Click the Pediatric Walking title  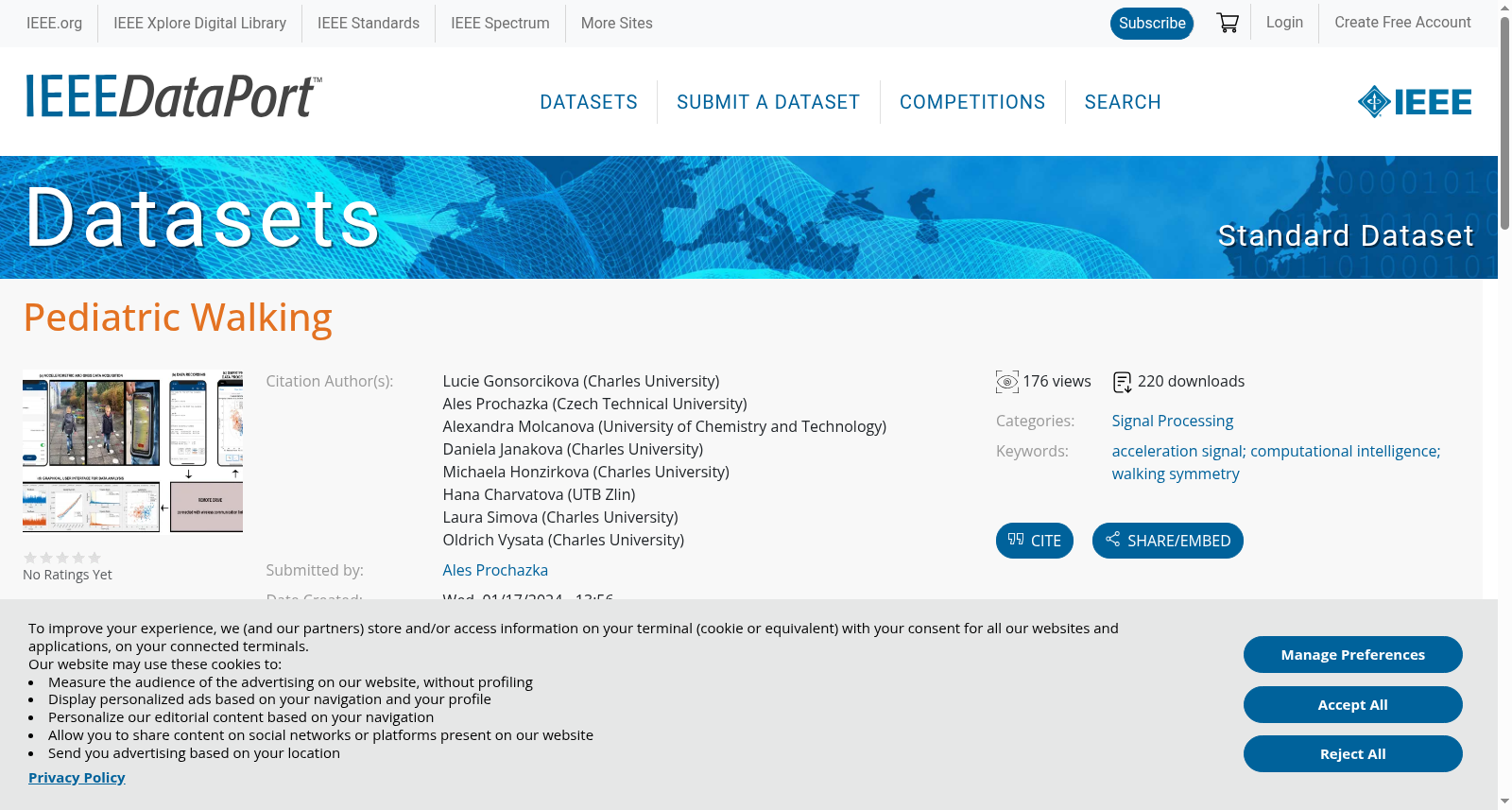coord(178,318)
